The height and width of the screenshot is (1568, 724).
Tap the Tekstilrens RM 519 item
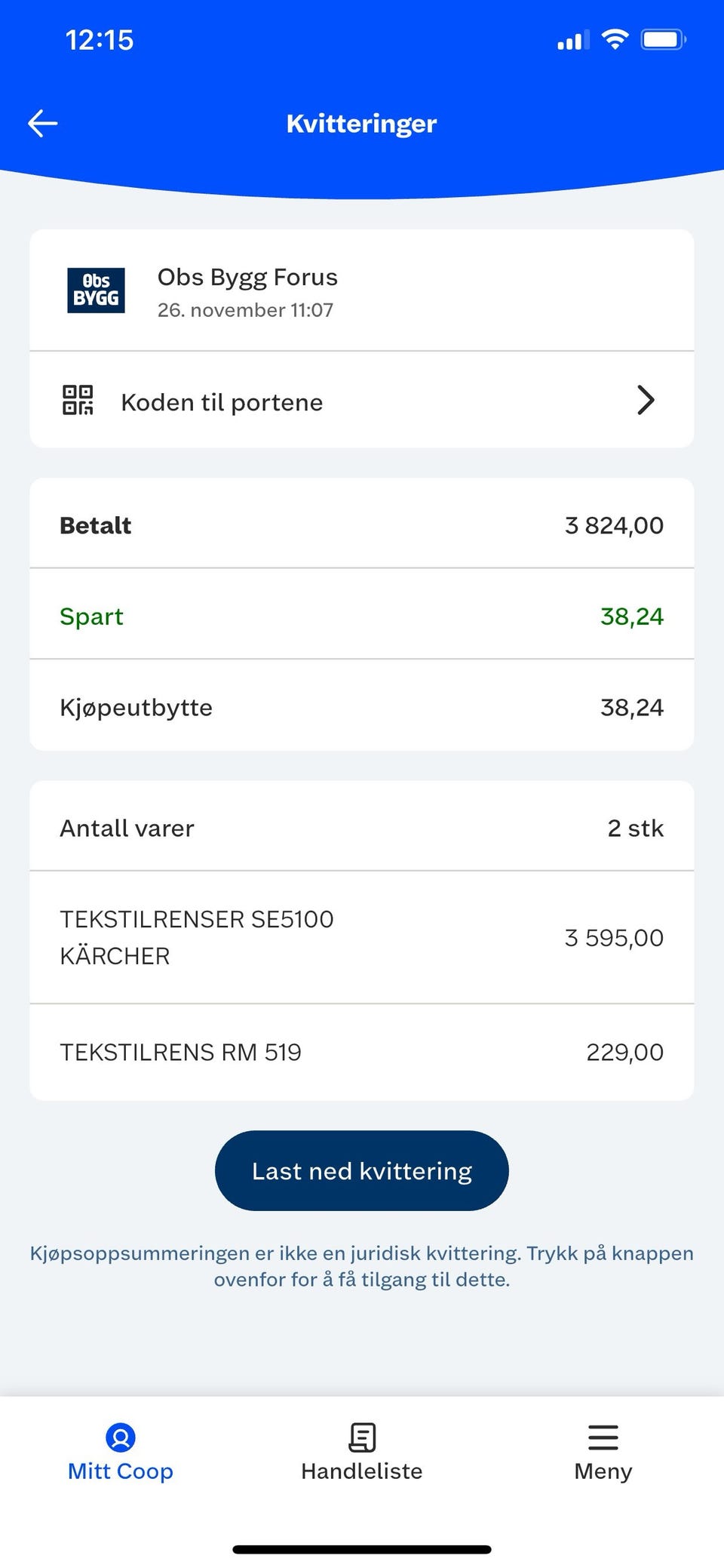click(362, 1052)
